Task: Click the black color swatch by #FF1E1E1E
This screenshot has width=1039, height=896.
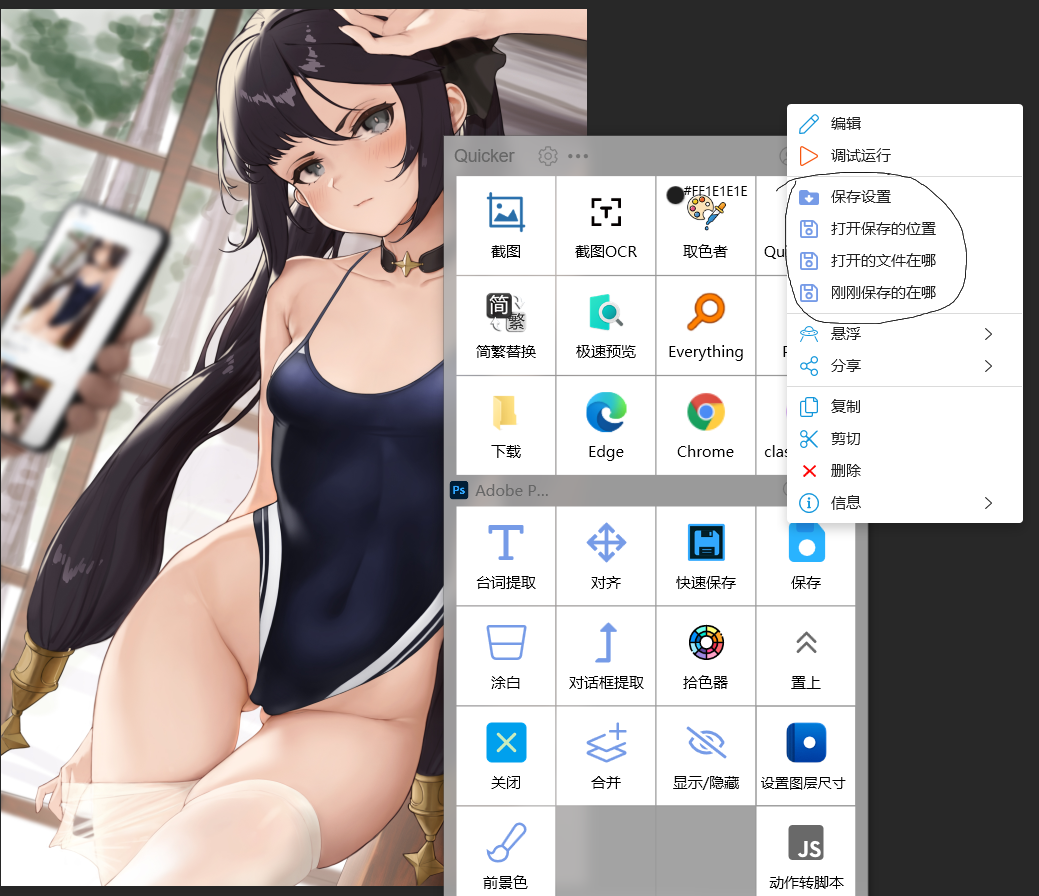Action: coord(675,195)
